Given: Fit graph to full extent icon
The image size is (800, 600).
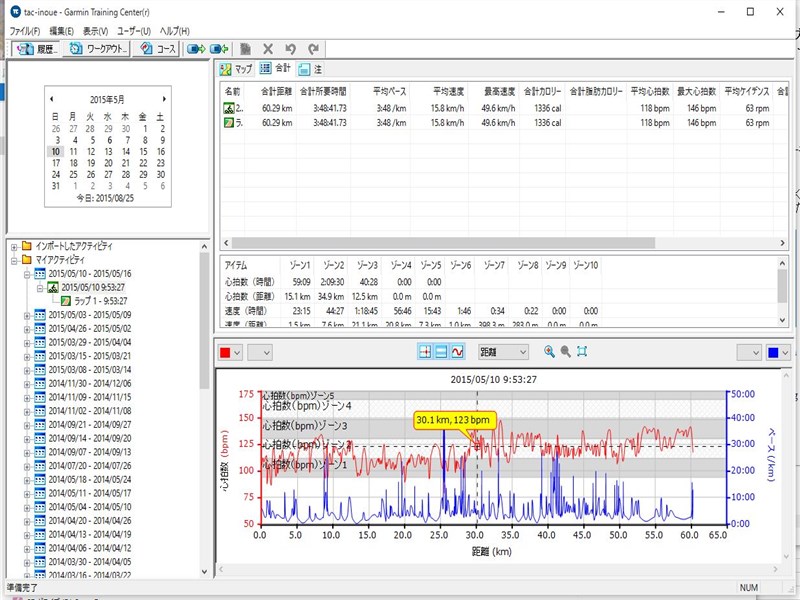Looking at the screenshot, I should click(582, 352).
